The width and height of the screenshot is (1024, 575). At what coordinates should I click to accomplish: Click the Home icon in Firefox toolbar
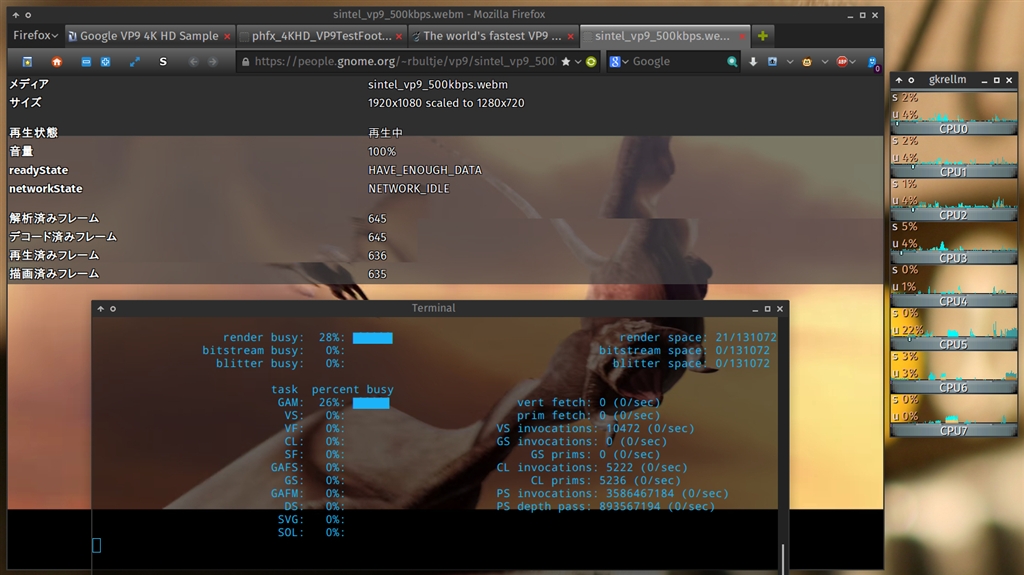(57, 61)
